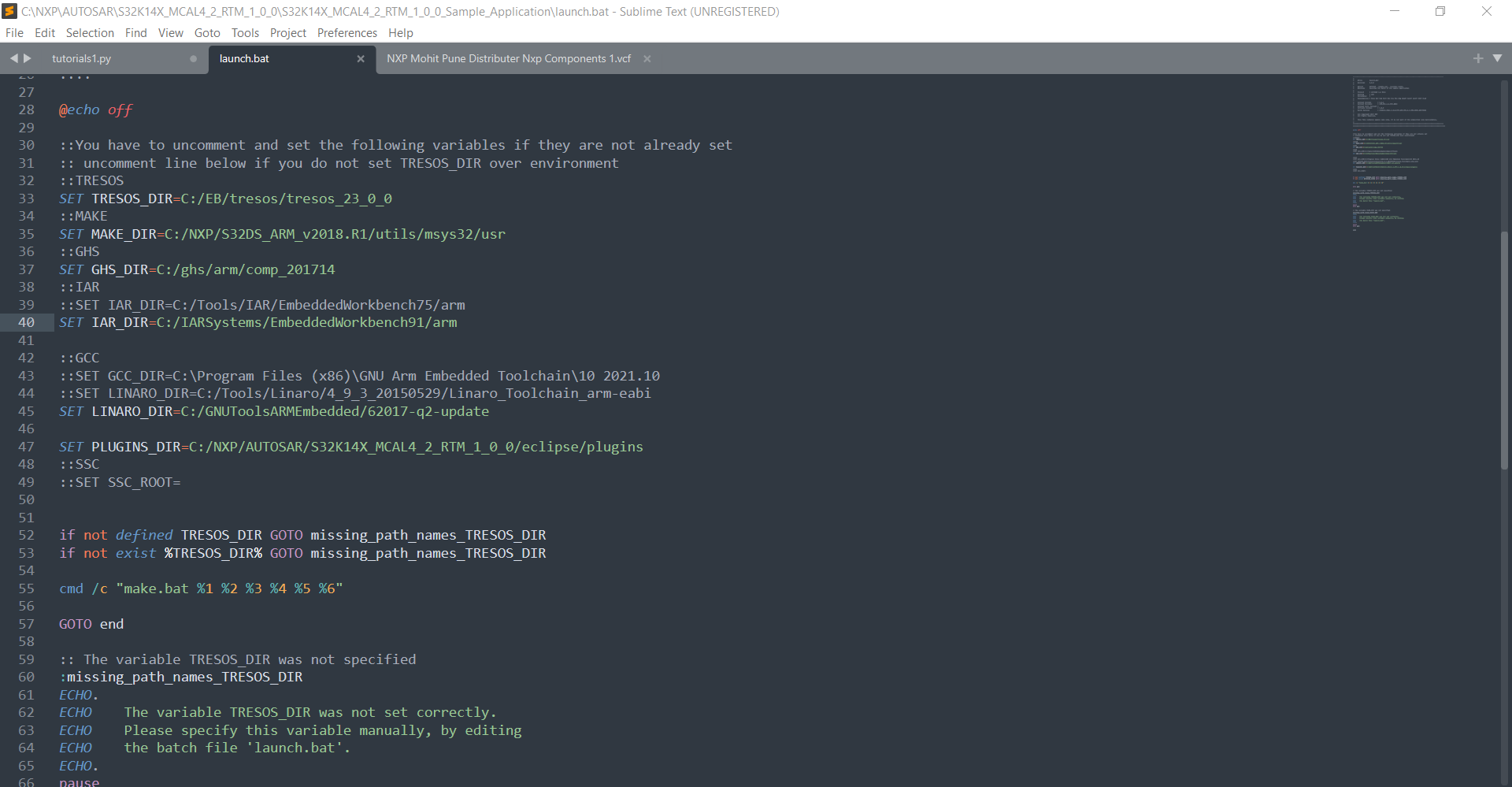Open the File menu
The width and height of the screenshot is (1512, 787).
pyautogui.click(x=14, y=32)
